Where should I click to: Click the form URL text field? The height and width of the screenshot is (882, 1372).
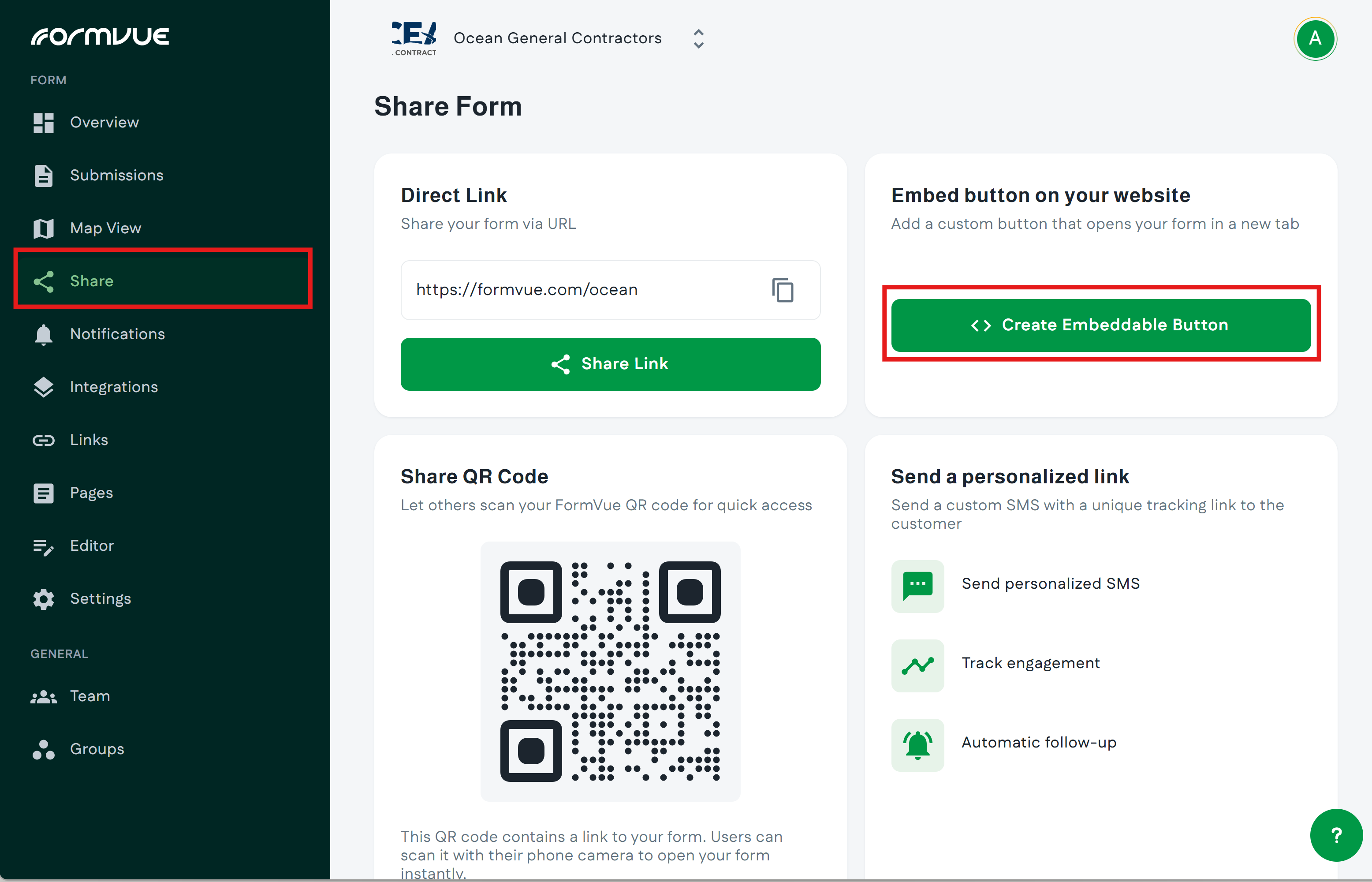tap(584, 290)
